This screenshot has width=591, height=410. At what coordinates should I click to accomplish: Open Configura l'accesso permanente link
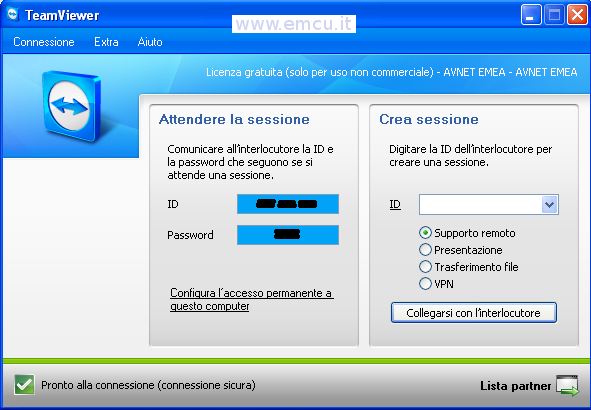(251, 299)
